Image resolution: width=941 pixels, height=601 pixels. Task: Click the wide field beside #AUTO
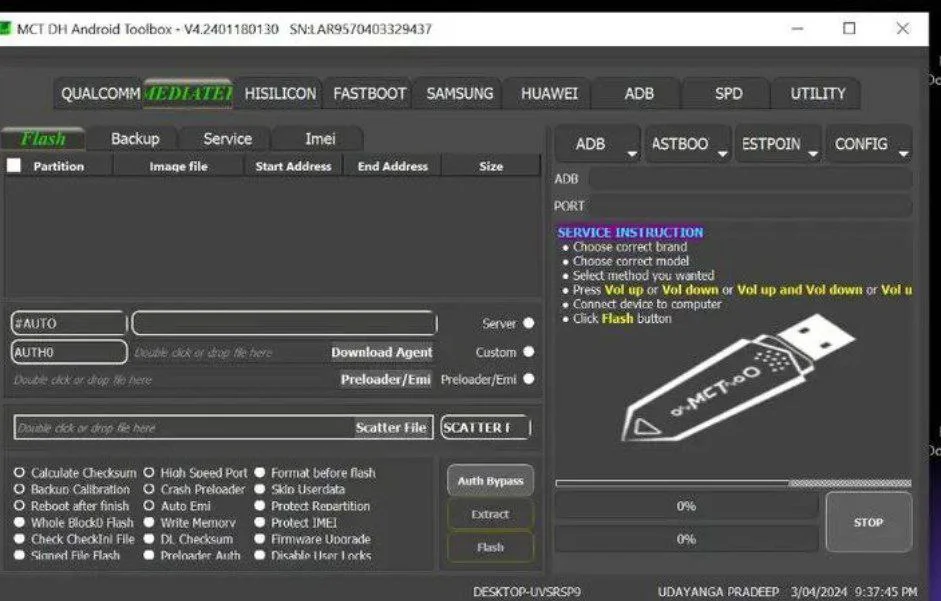tap(284, 323)
